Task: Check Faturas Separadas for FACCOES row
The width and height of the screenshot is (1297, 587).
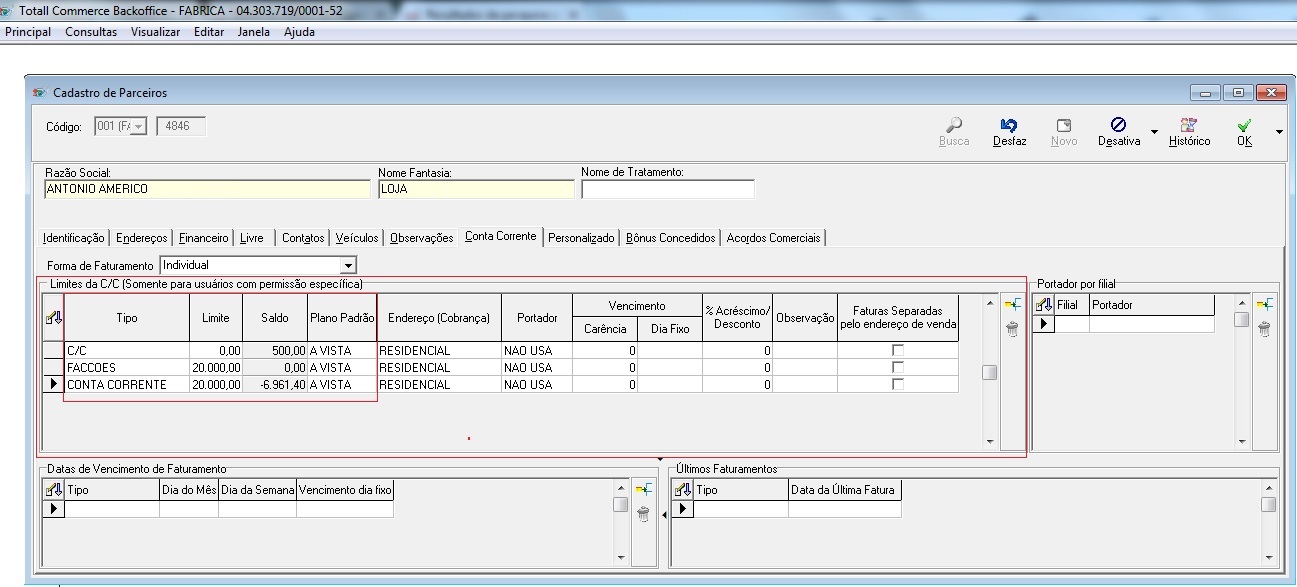Action: click(x=898, y=367)
